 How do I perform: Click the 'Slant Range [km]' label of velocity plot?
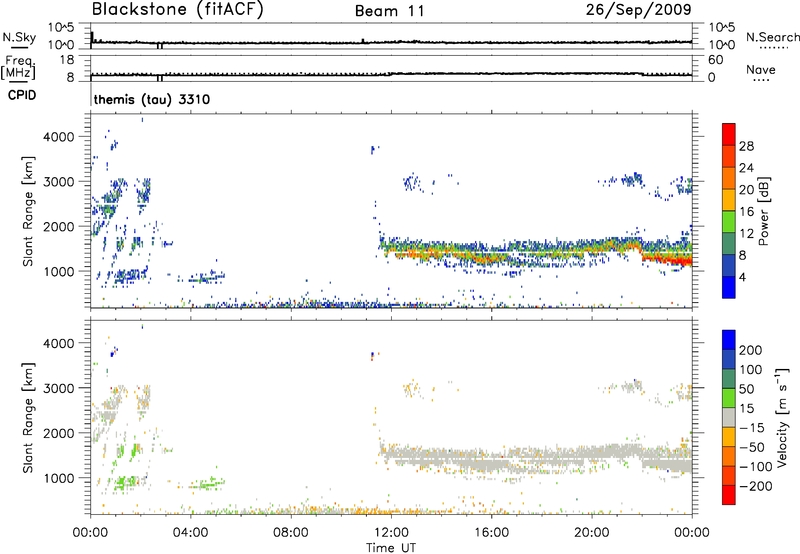(28, 417)
